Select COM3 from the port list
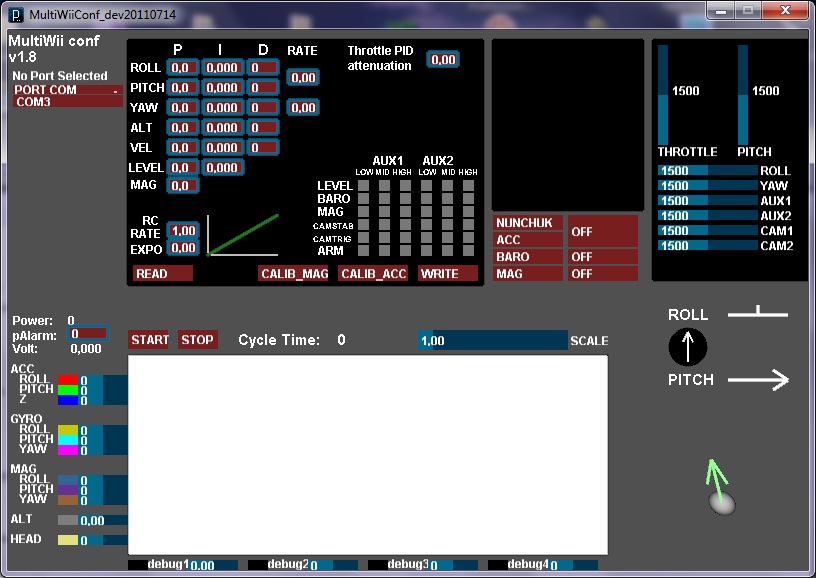The image size is (816, 578). (x=68, y=101)
